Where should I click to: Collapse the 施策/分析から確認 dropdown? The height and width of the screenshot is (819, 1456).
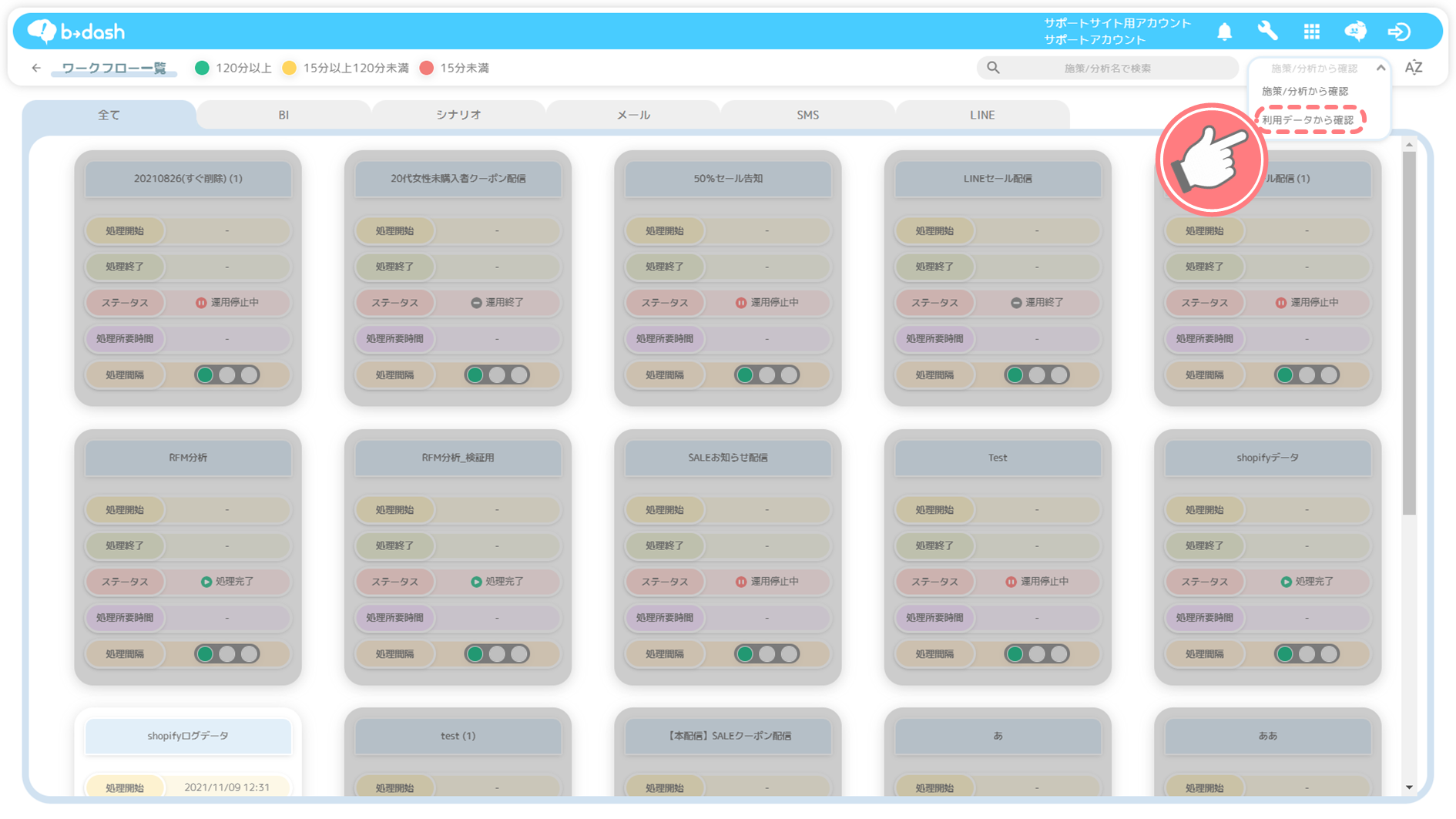click(1381, 68)
